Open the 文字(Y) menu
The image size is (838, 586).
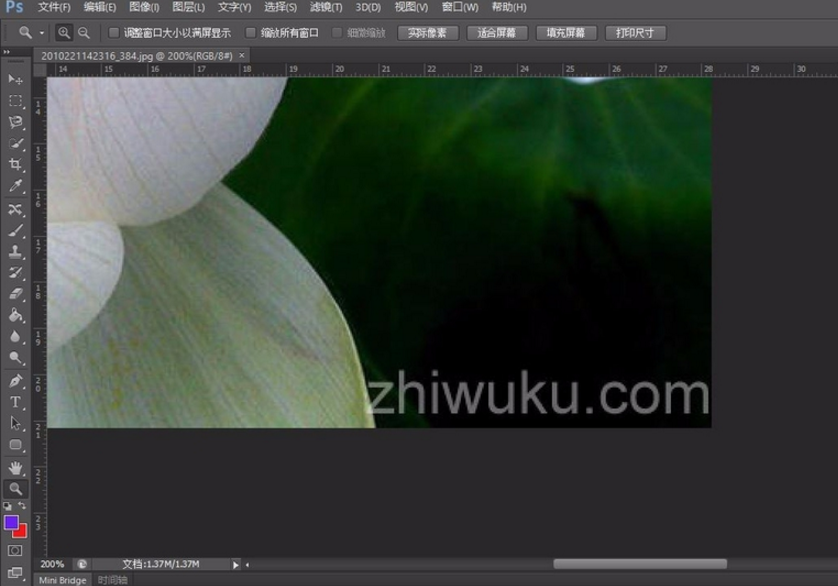[235, 7]
